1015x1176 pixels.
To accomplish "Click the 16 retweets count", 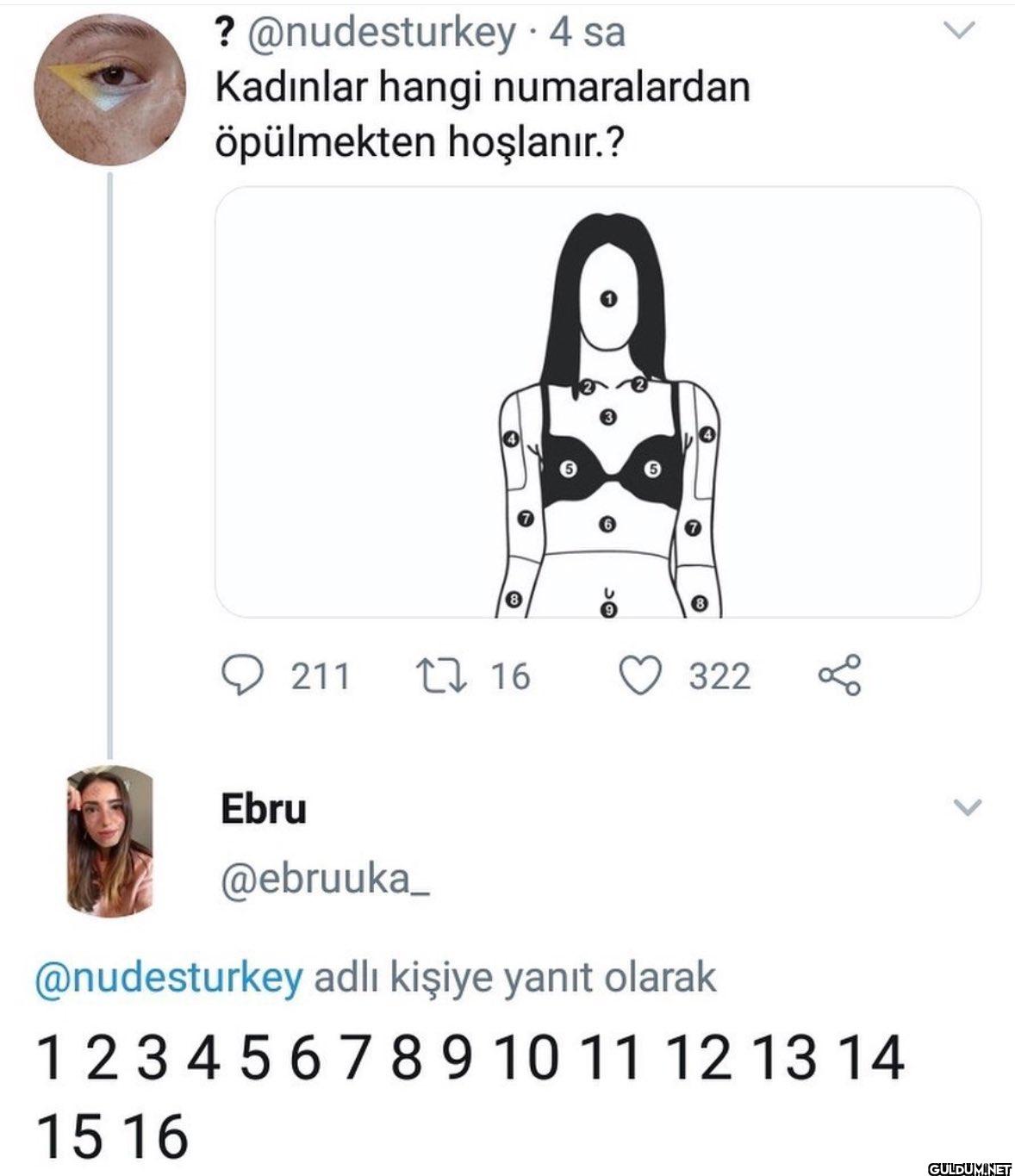I will [510, 676].
